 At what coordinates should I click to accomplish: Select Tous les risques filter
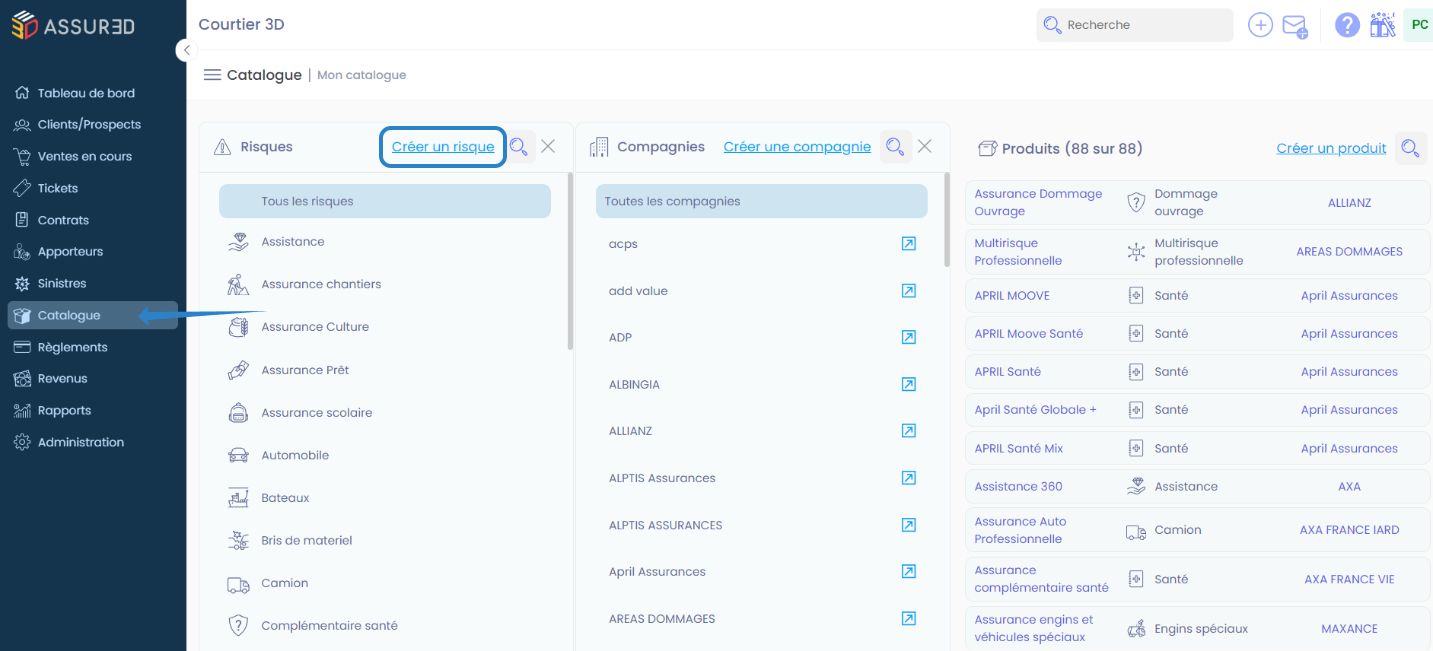pos(385,201)
